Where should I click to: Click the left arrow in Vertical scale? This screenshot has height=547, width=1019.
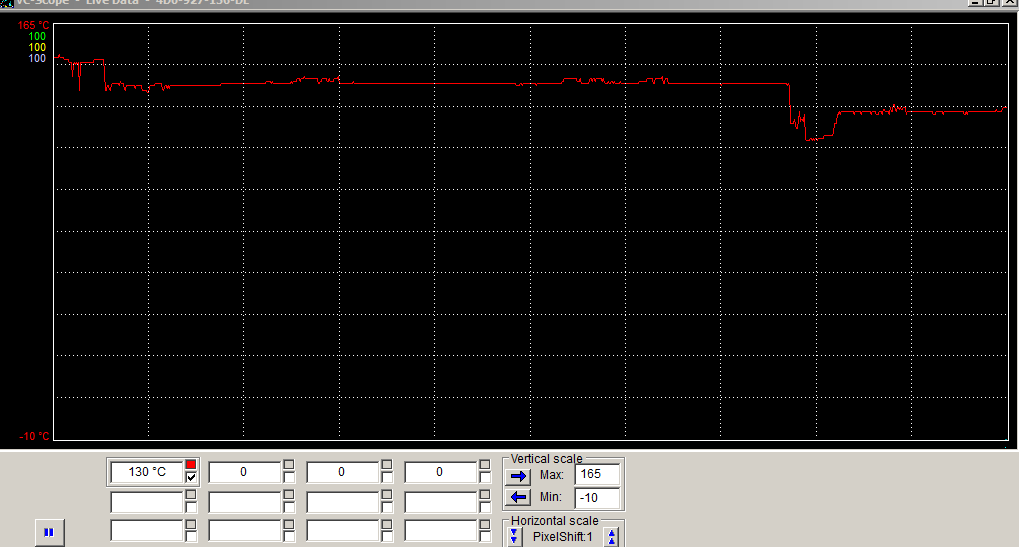click(518, 497)
